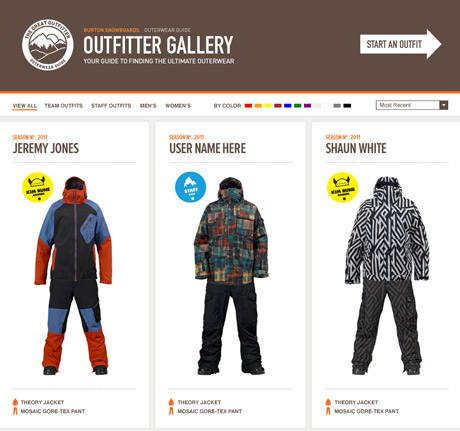Open the Most Recent sort dropdown
This screenshot has height=431, width=460.
(412, 105)
